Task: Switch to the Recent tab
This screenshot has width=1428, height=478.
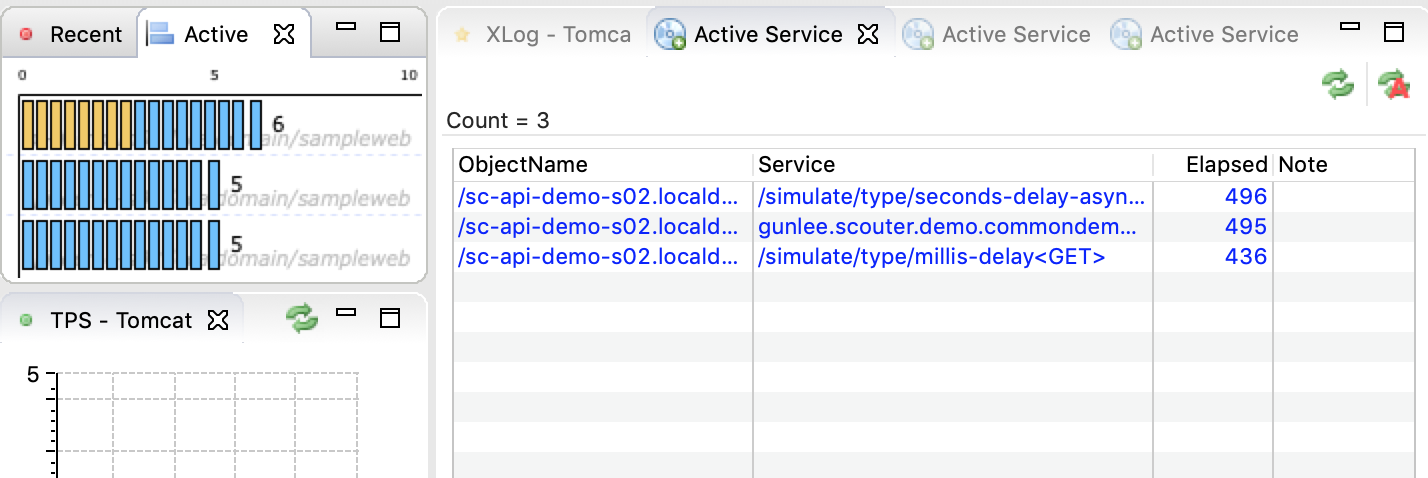Action: pos(72,35)
